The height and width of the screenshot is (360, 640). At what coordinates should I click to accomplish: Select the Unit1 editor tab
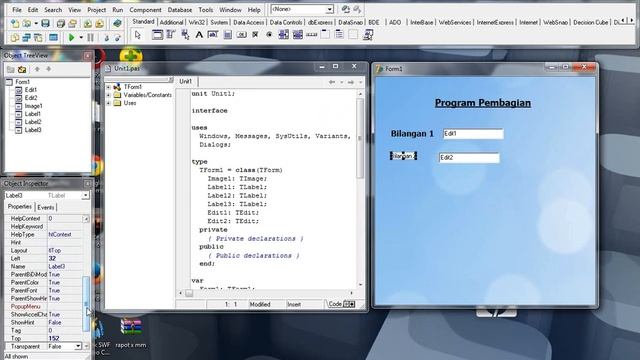click(186, 81)
